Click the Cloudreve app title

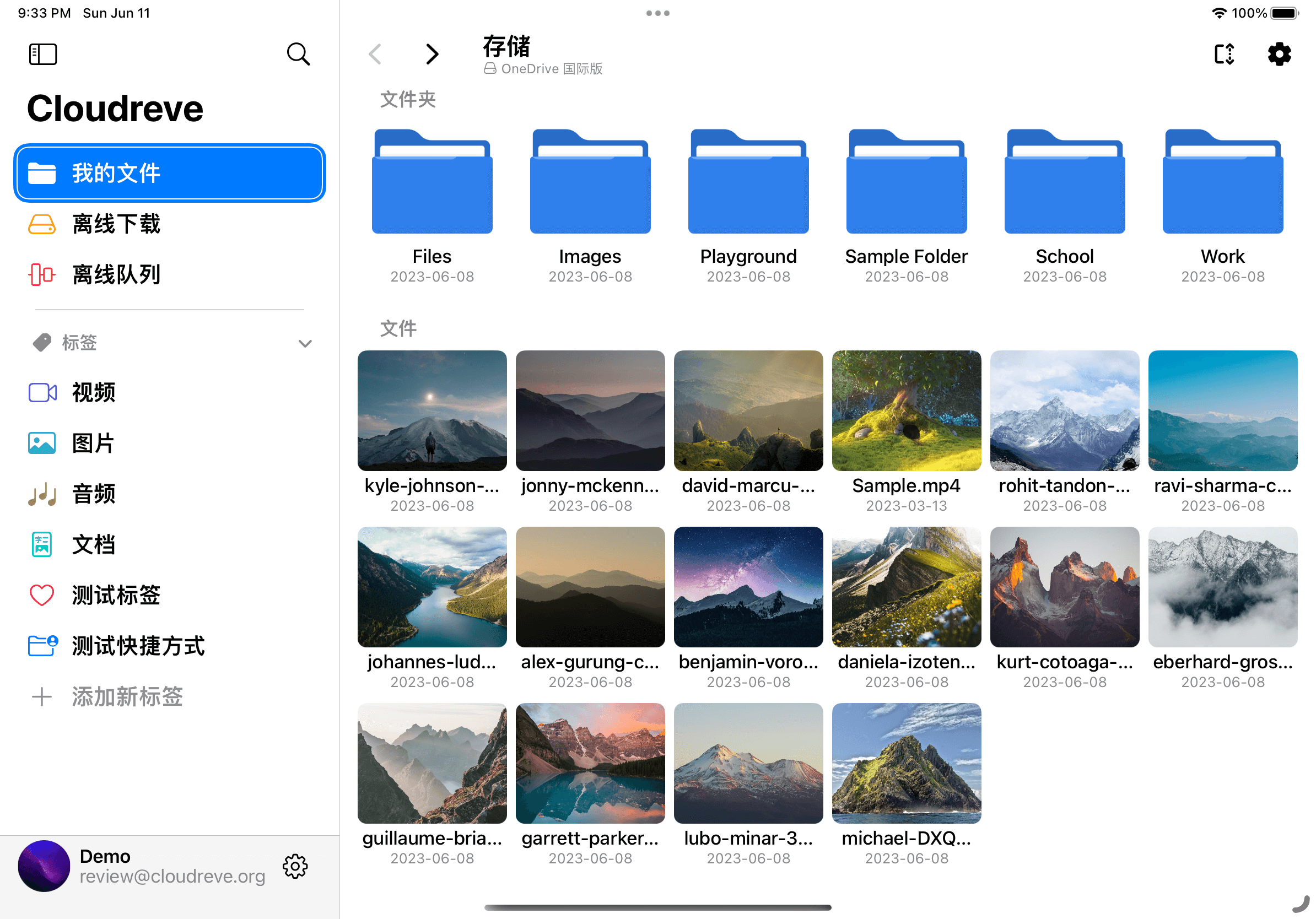115,109
